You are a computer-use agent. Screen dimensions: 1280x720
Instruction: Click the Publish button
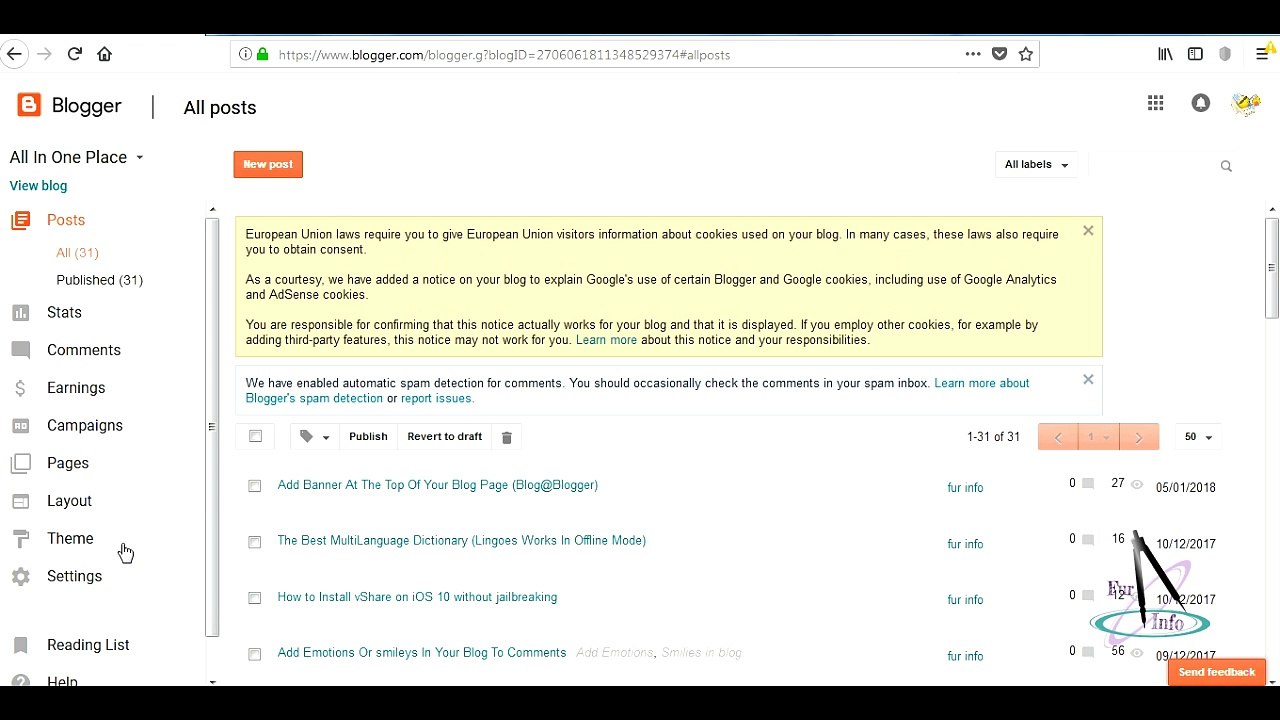point(368,437)
